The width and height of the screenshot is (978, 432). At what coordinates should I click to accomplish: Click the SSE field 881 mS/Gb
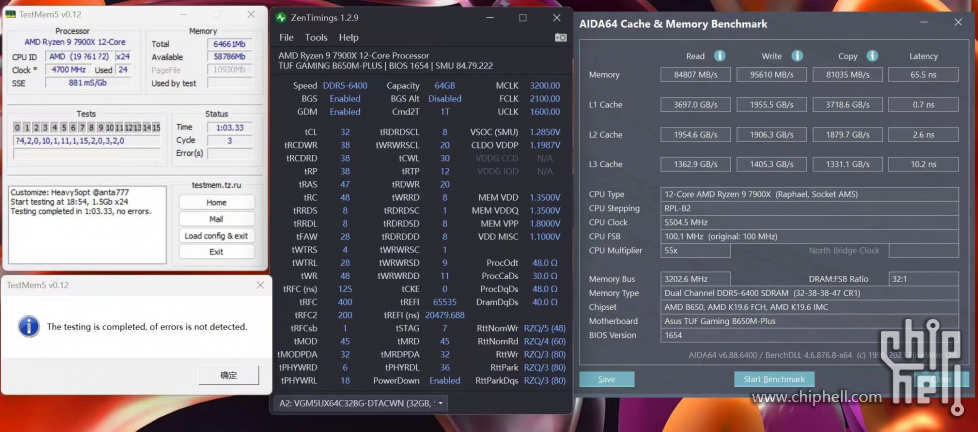86,83
